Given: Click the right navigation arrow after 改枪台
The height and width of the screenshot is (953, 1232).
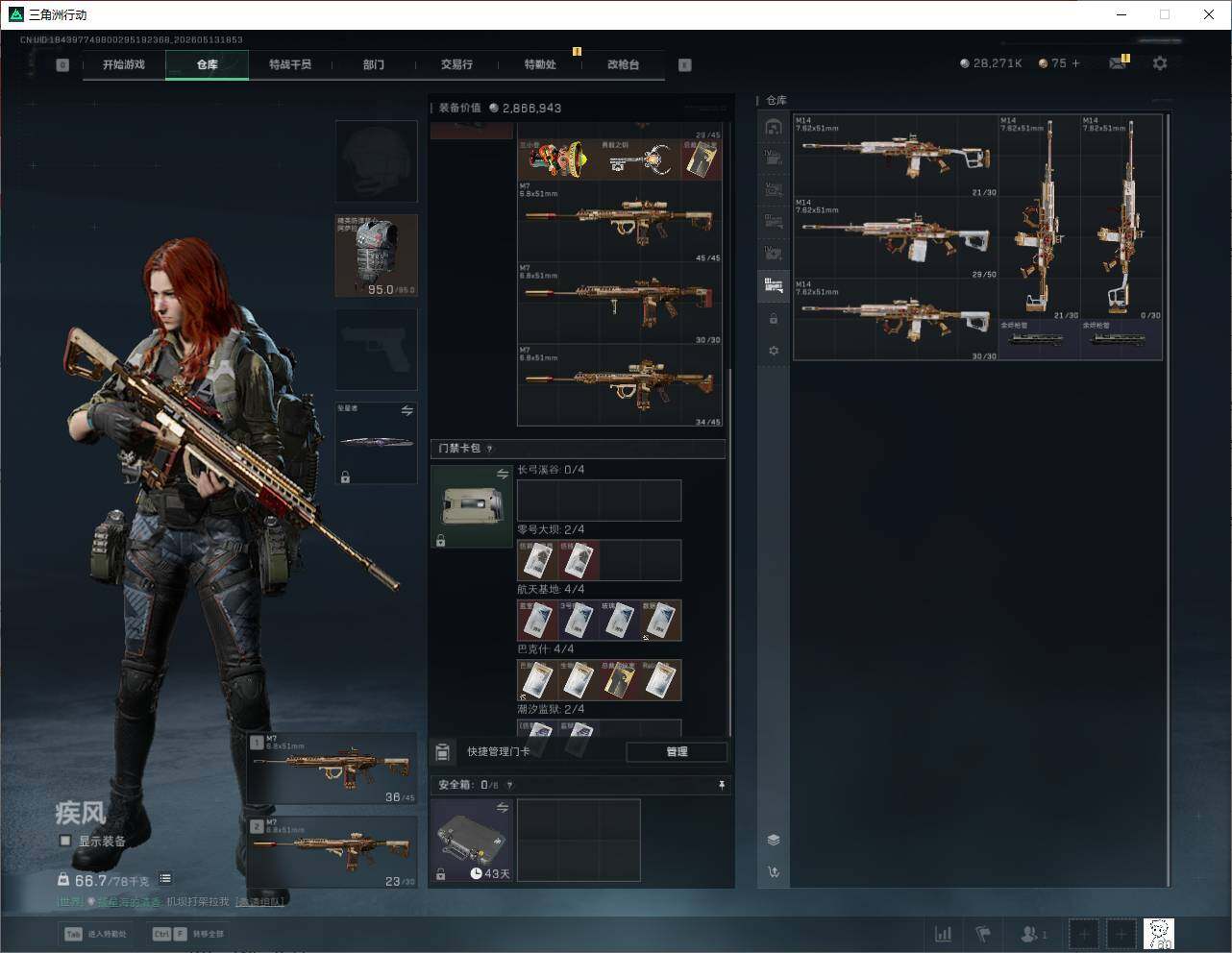Looking at the screenshot, I should (x=685, y=65).
